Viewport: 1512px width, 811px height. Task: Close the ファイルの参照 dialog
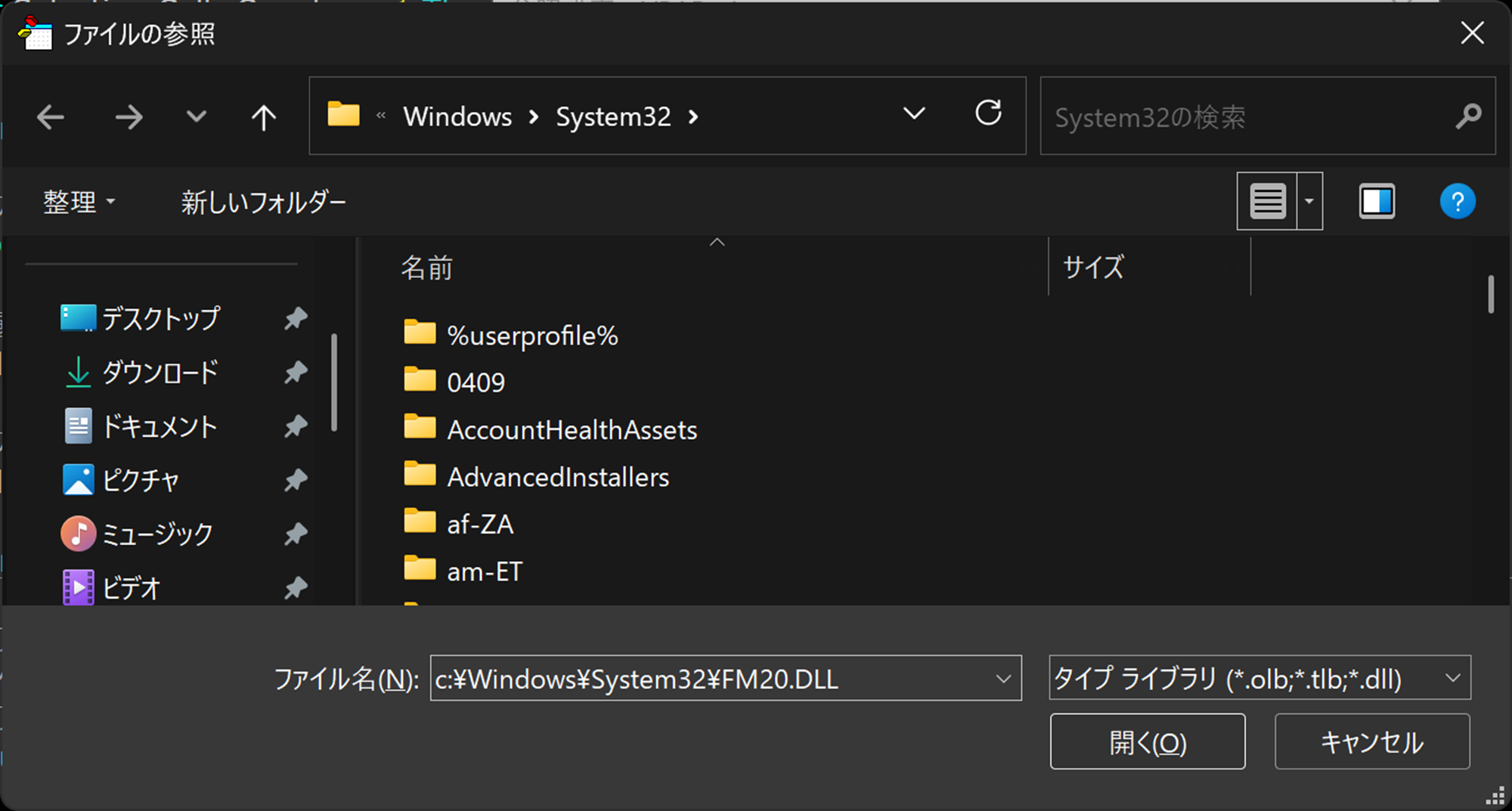(1472, 33)
